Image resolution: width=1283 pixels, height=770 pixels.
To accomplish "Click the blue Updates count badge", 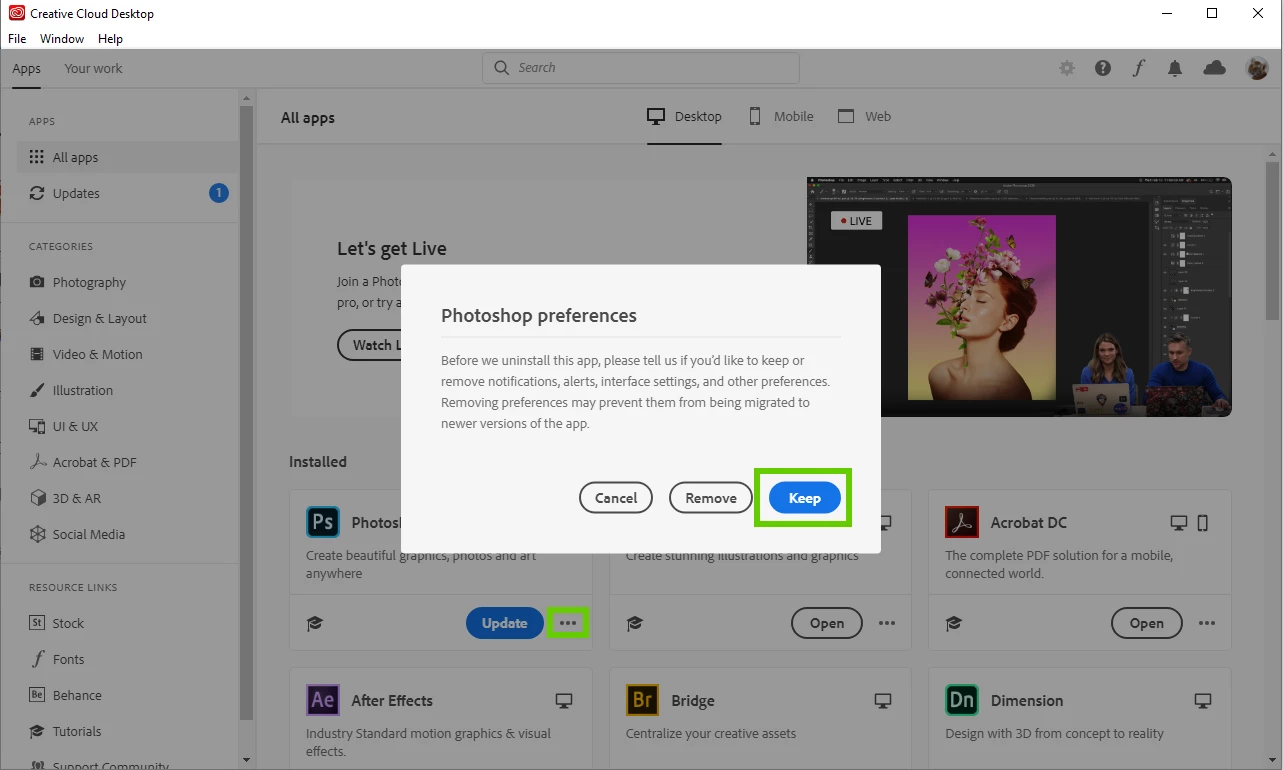I will pyautogui.click(x=218, y=193).
